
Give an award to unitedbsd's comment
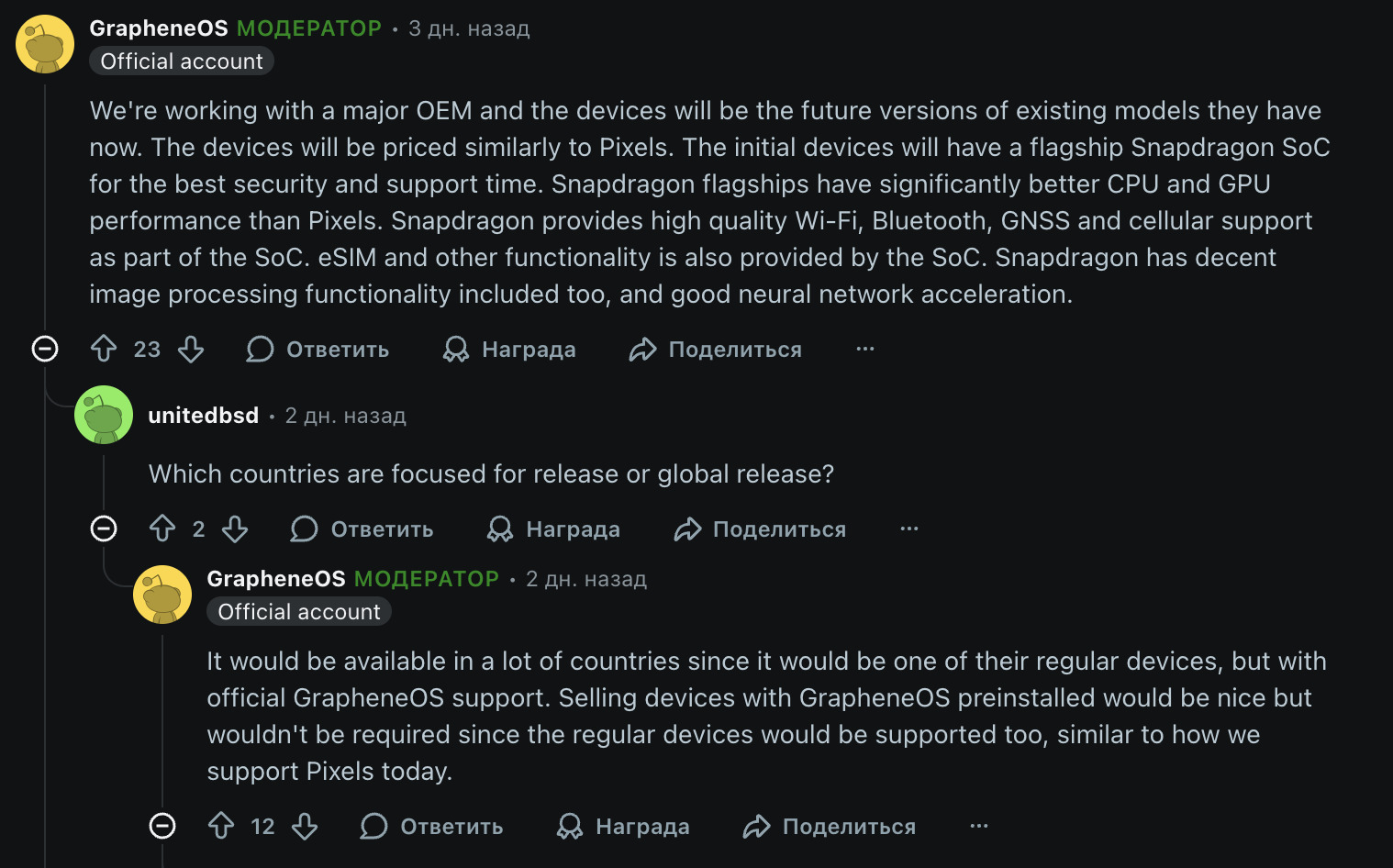tap(553, 529)
